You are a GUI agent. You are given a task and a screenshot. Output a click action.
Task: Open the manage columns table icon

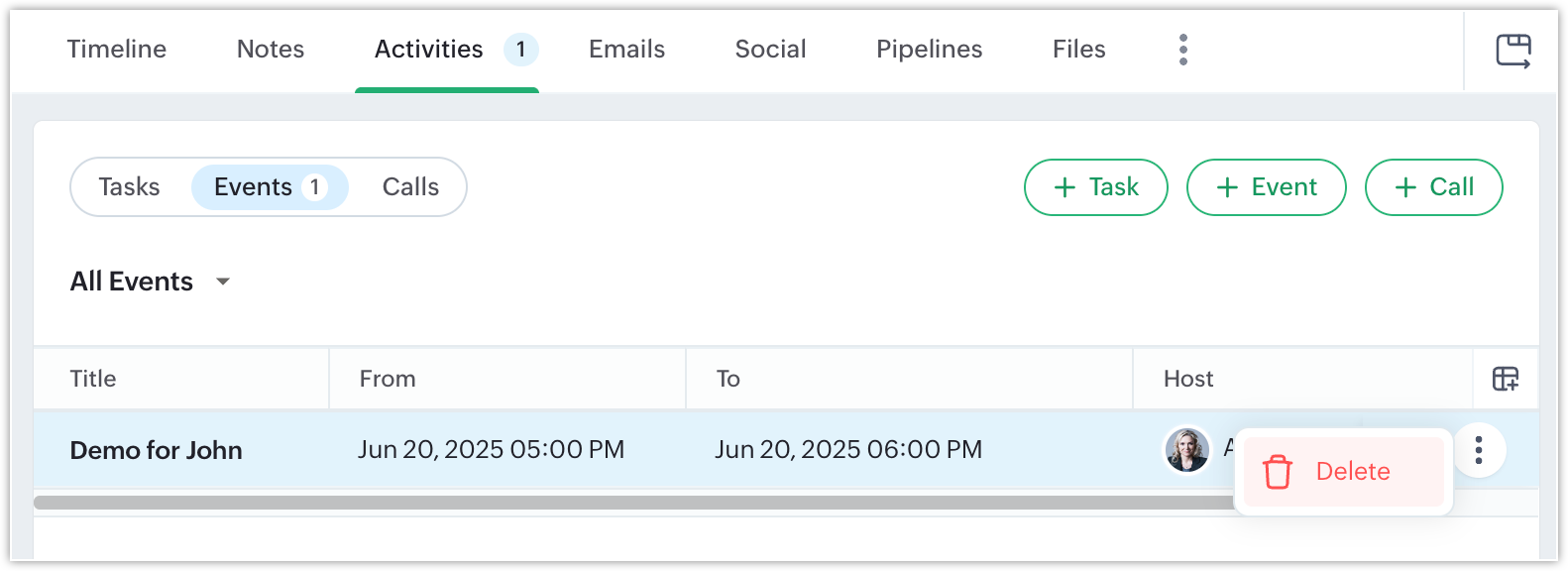click(1506, 379)
